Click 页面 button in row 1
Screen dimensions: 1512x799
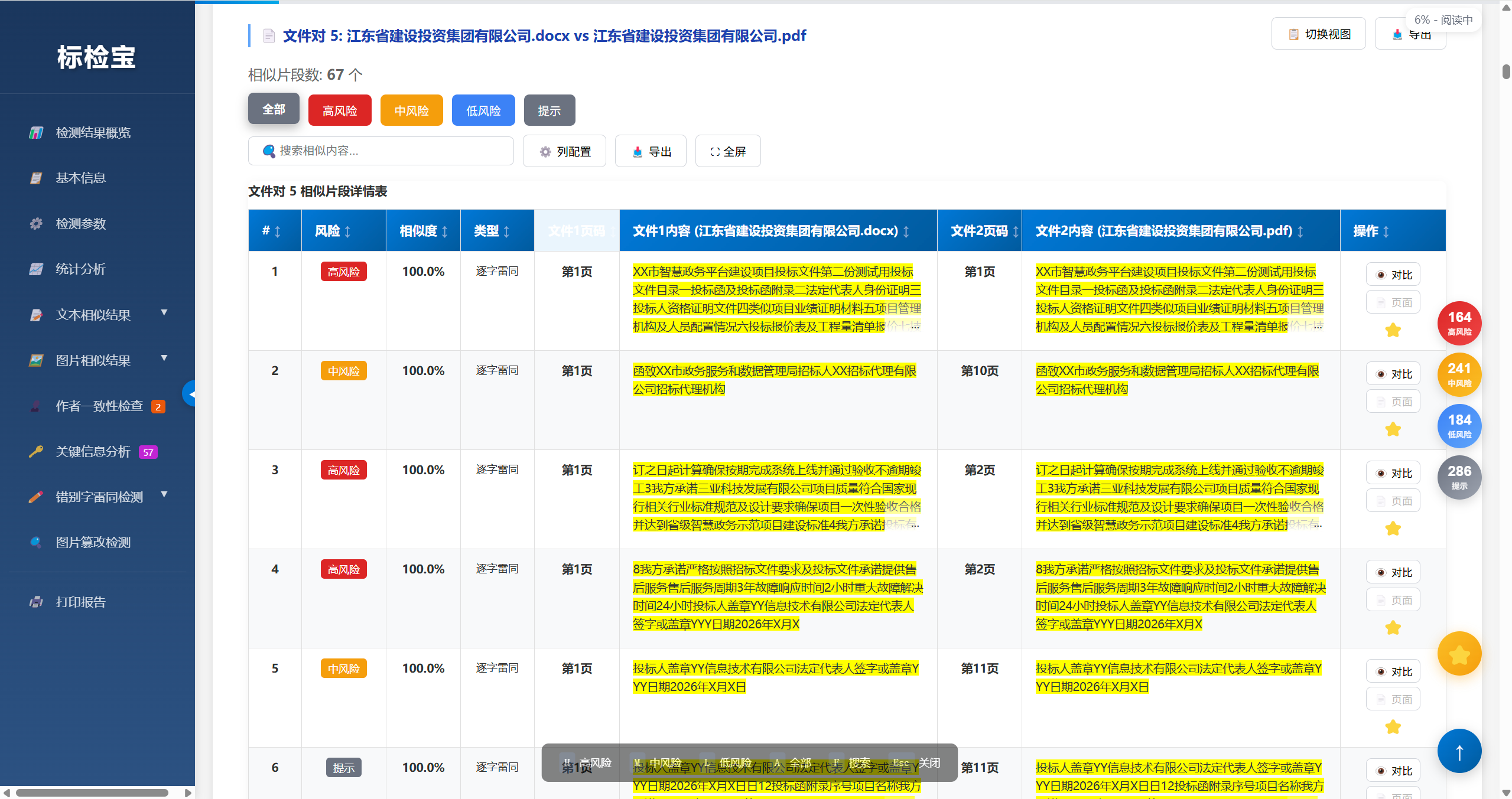1393,302
